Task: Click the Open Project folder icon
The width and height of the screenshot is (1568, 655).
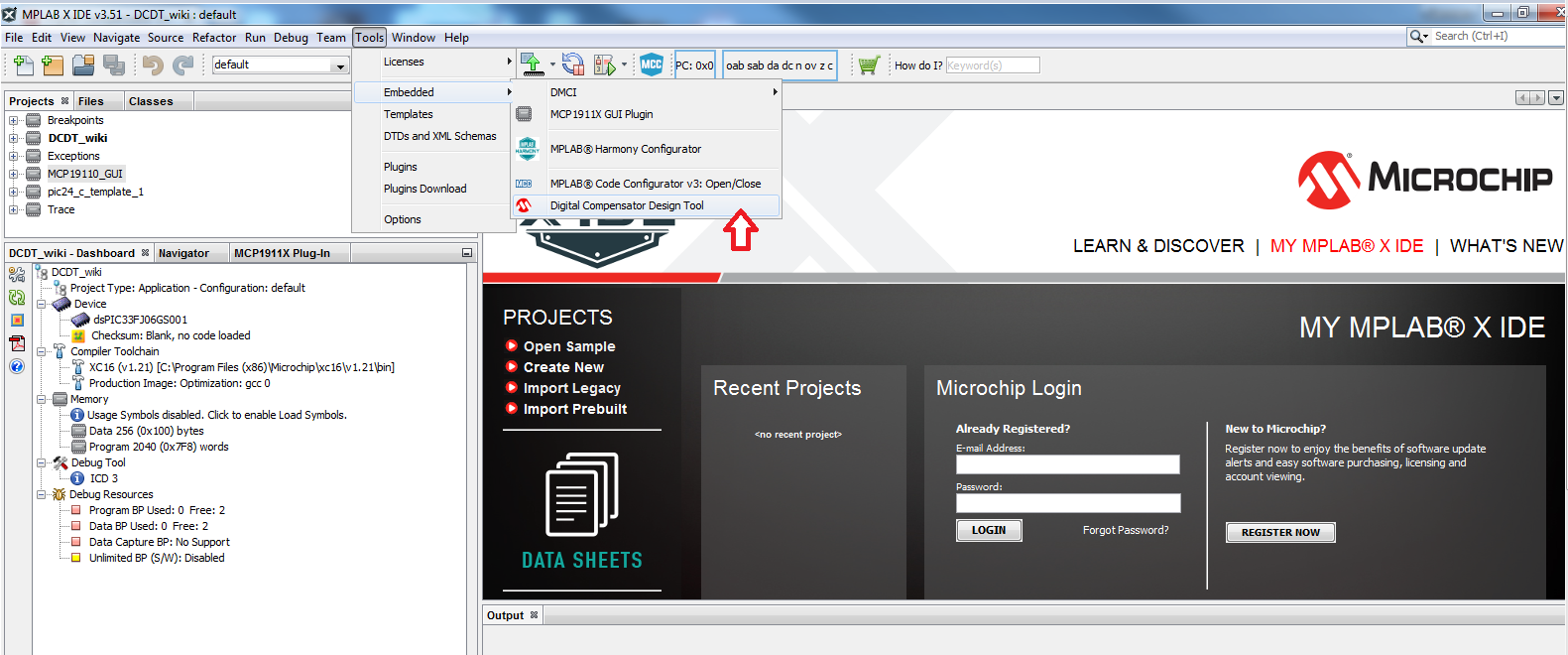Action: (83, 65)
